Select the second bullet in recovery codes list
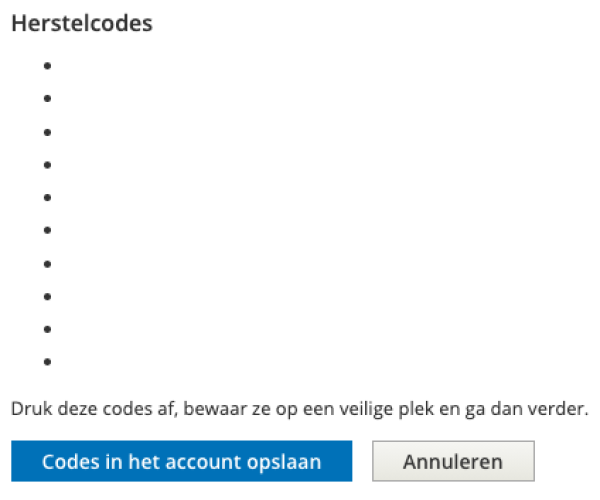Viewport: 600px width, 500px height. point(47,99)
